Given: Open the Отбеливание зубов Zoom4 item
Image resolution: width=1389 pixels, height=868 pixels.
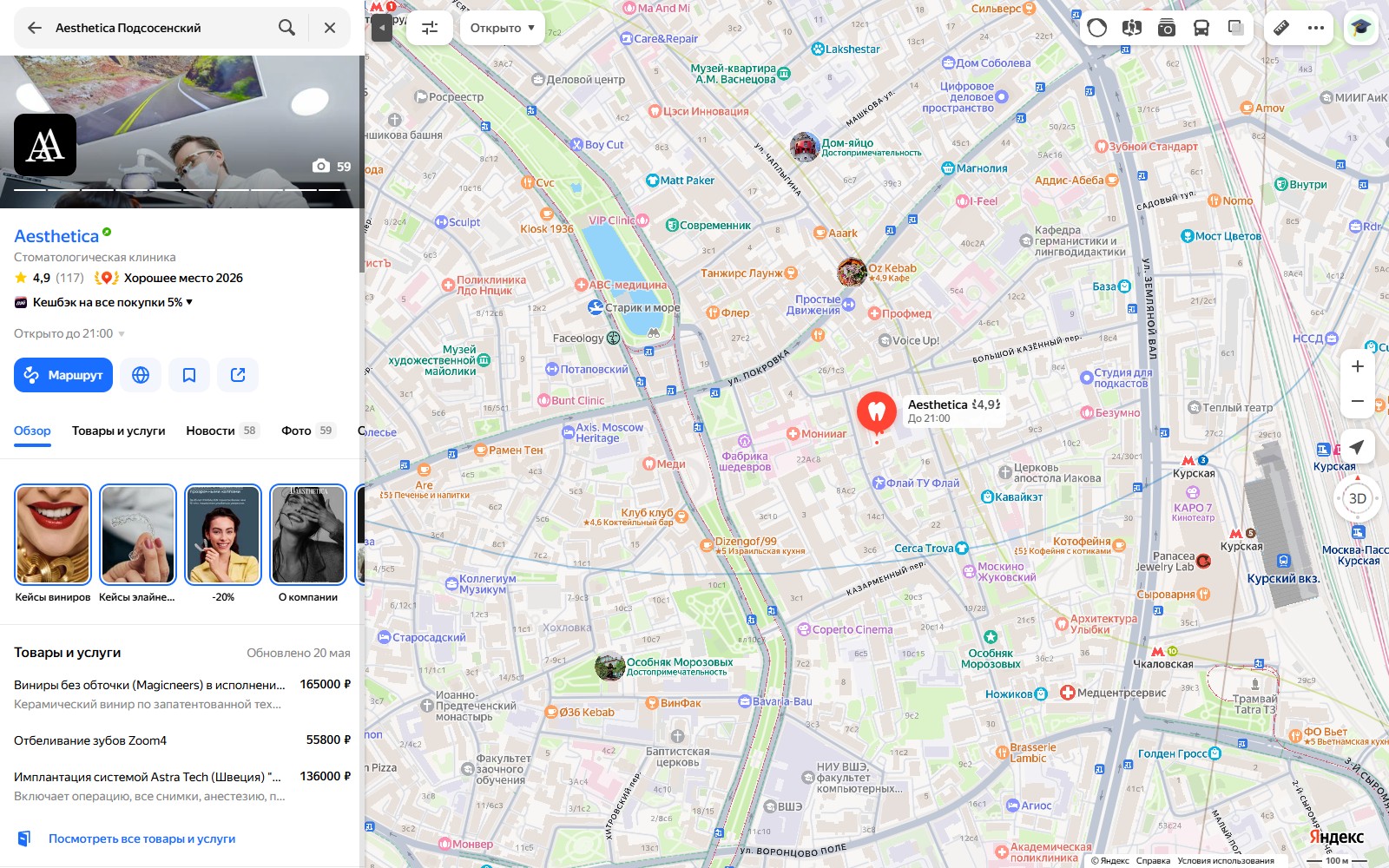Looking at the screenshot, I should pyautogui.click(x=182, y=740).
